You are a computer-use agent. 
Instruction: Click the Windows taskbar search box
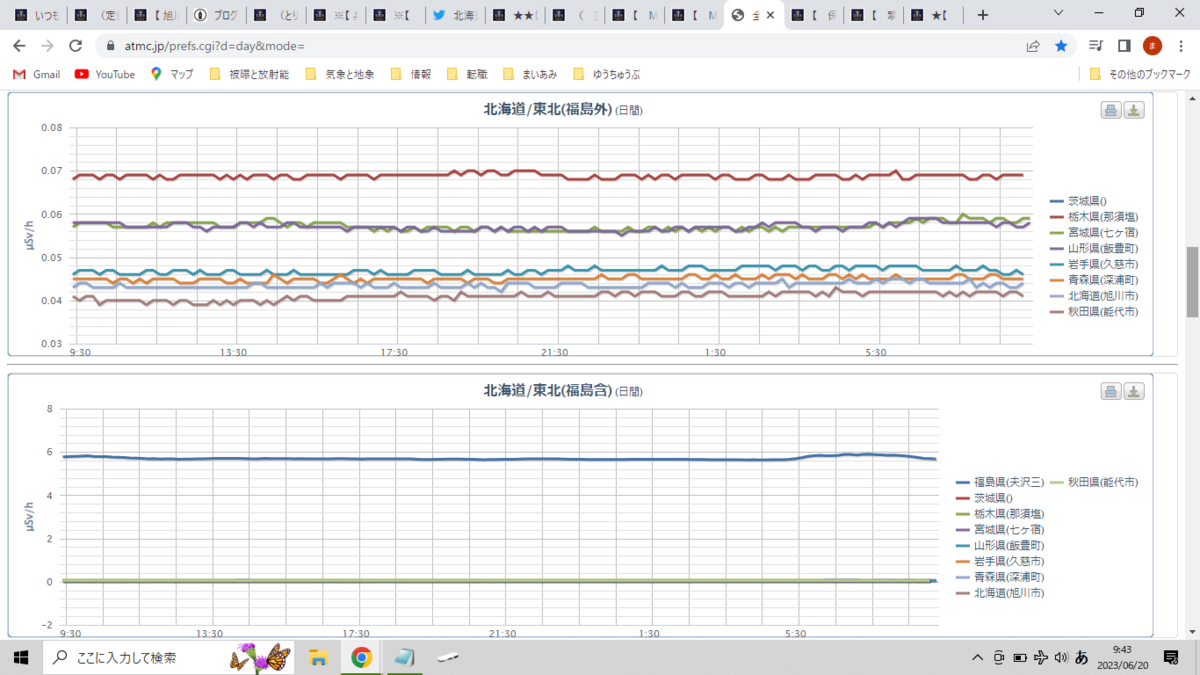170,657
